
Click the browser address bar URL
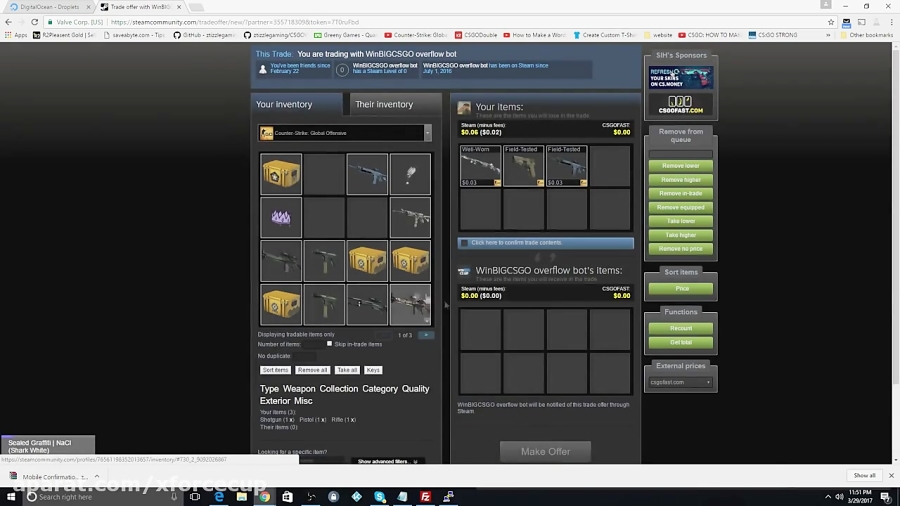[234, 22]
